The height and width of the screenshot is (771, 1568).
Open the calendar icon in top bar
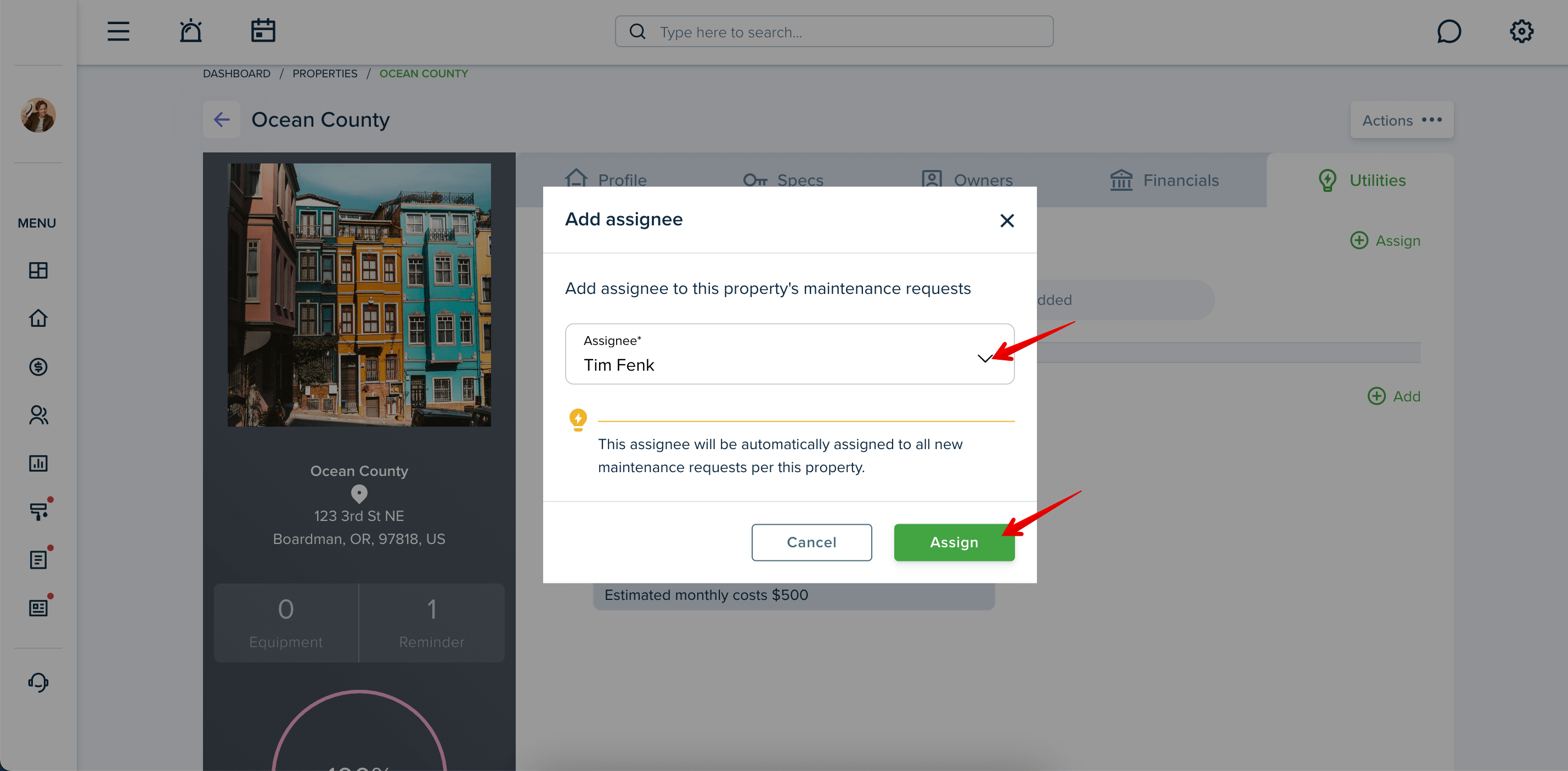point(263,30)
